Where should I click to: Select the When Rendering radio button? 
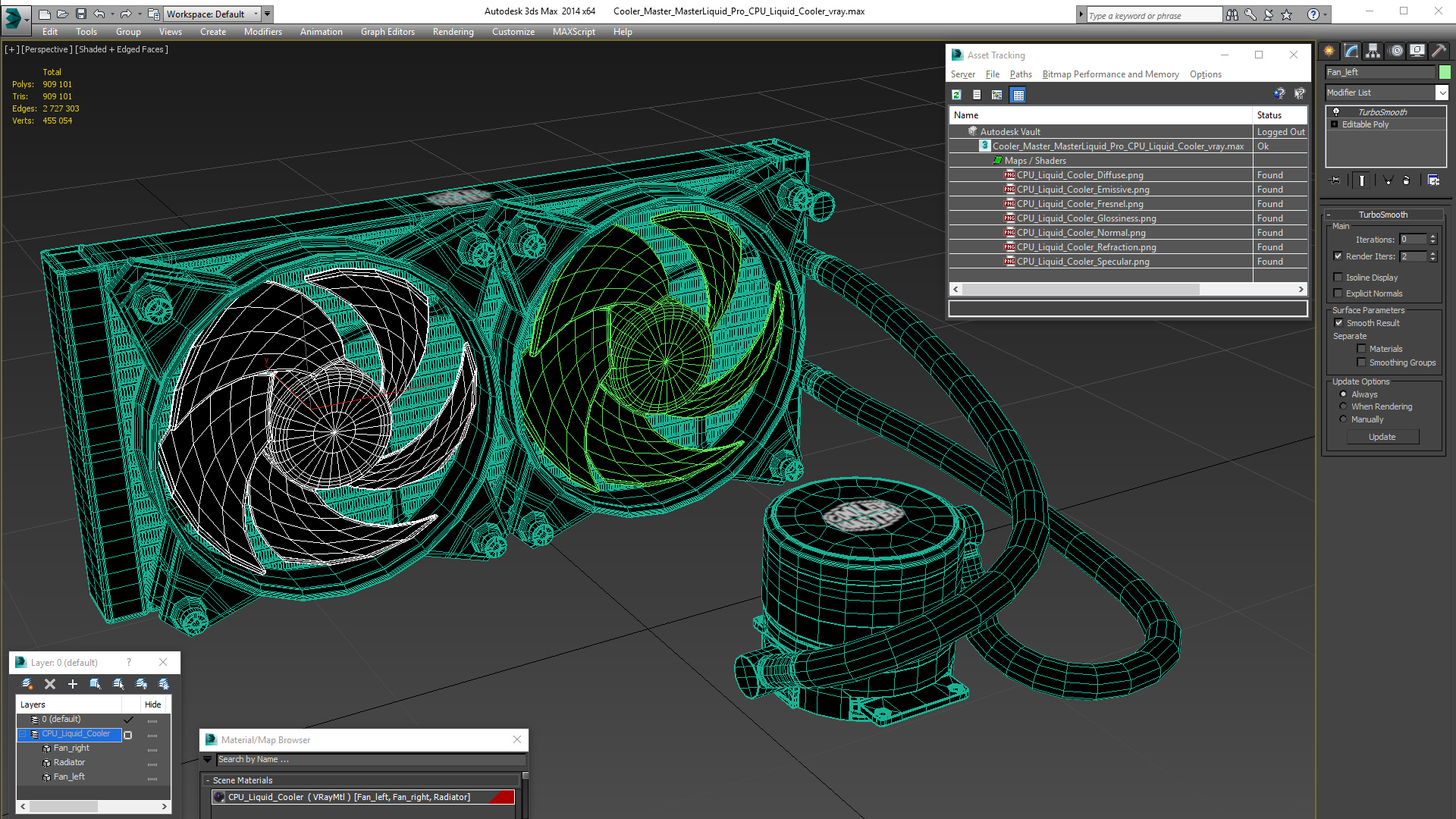click(1344, 406)
